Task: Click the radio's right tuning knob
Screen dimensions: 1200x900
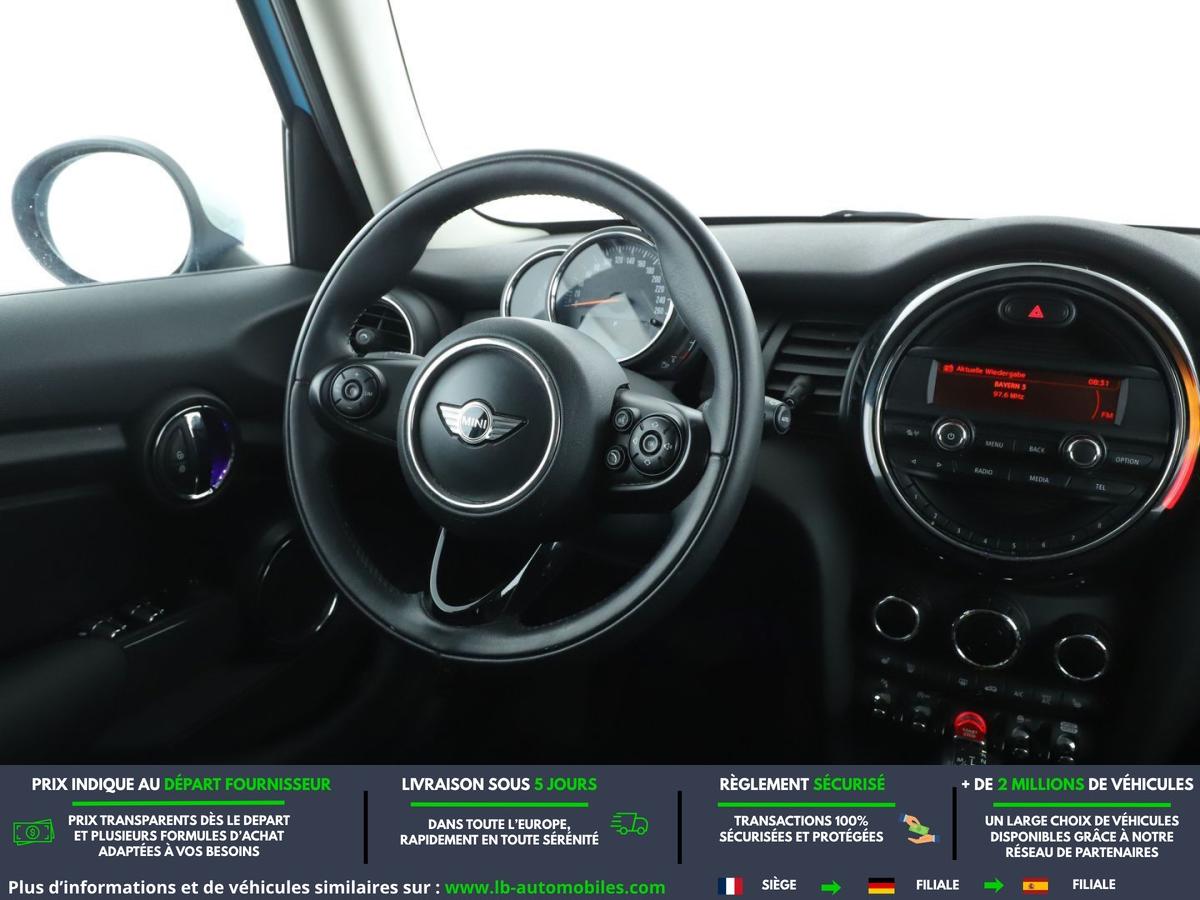Action: [x=1083, y=451]
